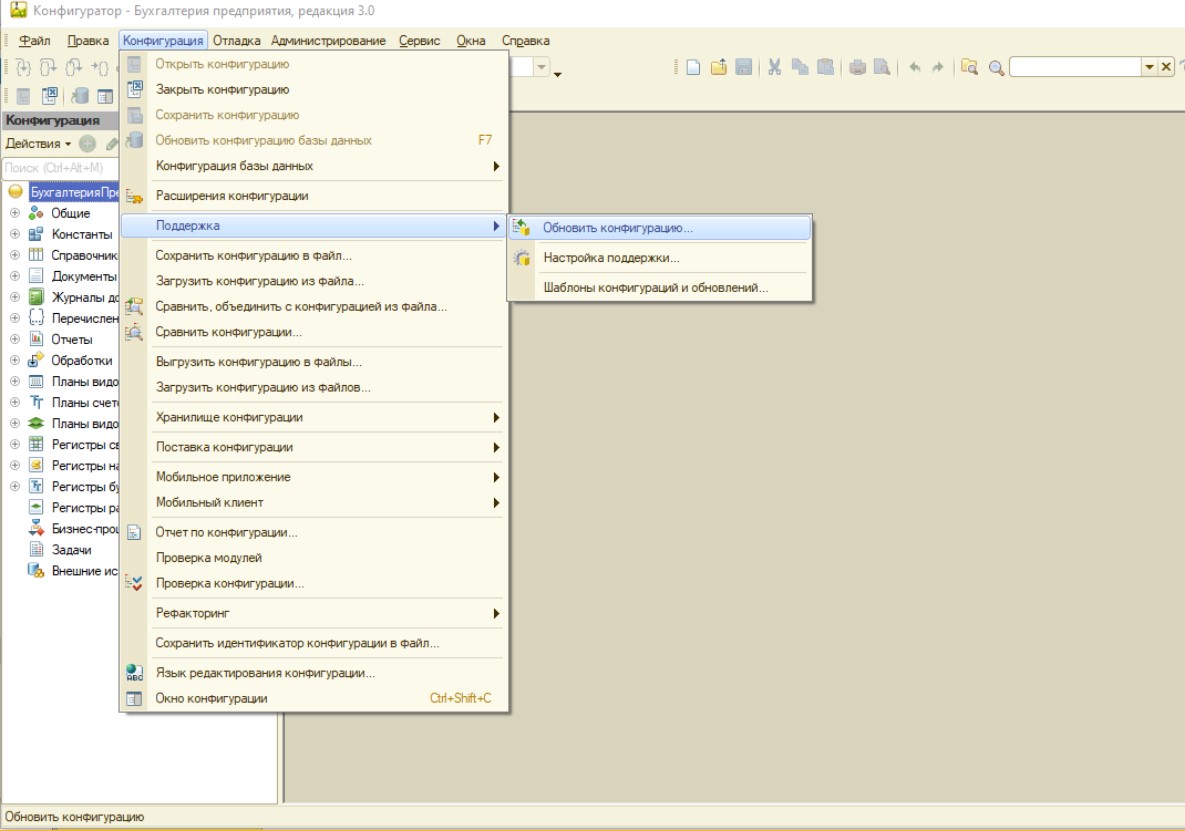1185x831 pixels.
Task: Expand the Обработки tree node
Action: (14, 360)
